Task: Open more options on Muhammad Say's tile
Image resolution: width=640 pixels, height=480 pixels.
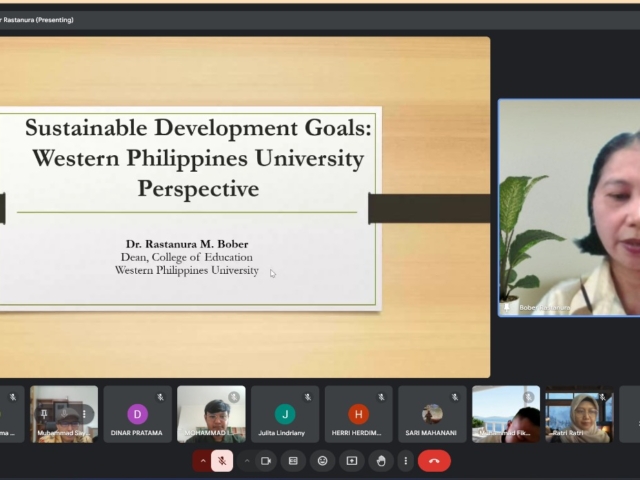Action: coord(84,414)
